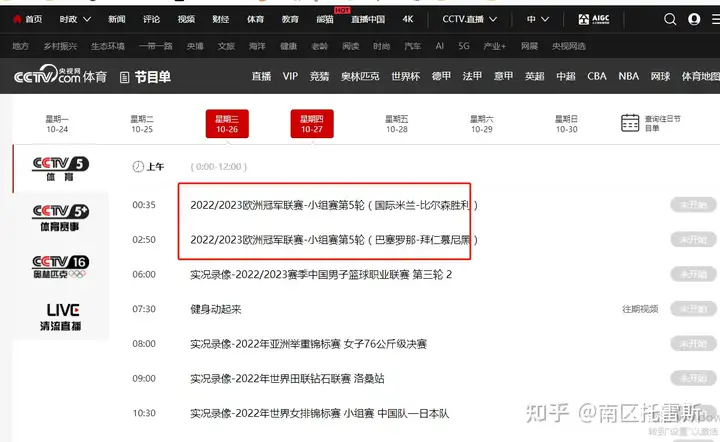Image resolution: width=720 pixels, height=442 pixels.
Task: Click 未开始 button for the 09:00 program
Action: point(693,379)
